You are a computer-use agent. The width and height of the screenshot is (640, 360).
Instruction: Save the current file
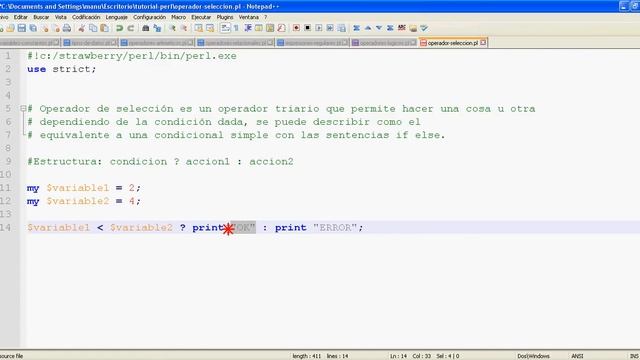[x=22, y=28]
